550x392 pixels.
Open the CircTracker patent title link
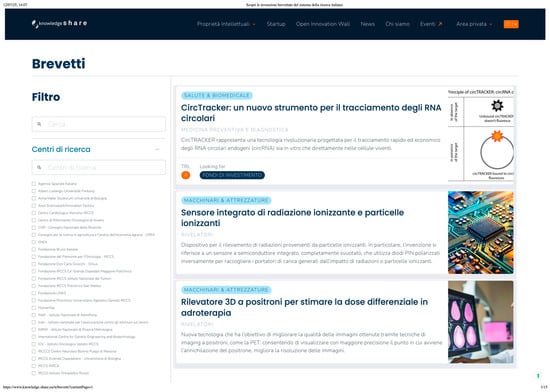click(x=311, y=113)
